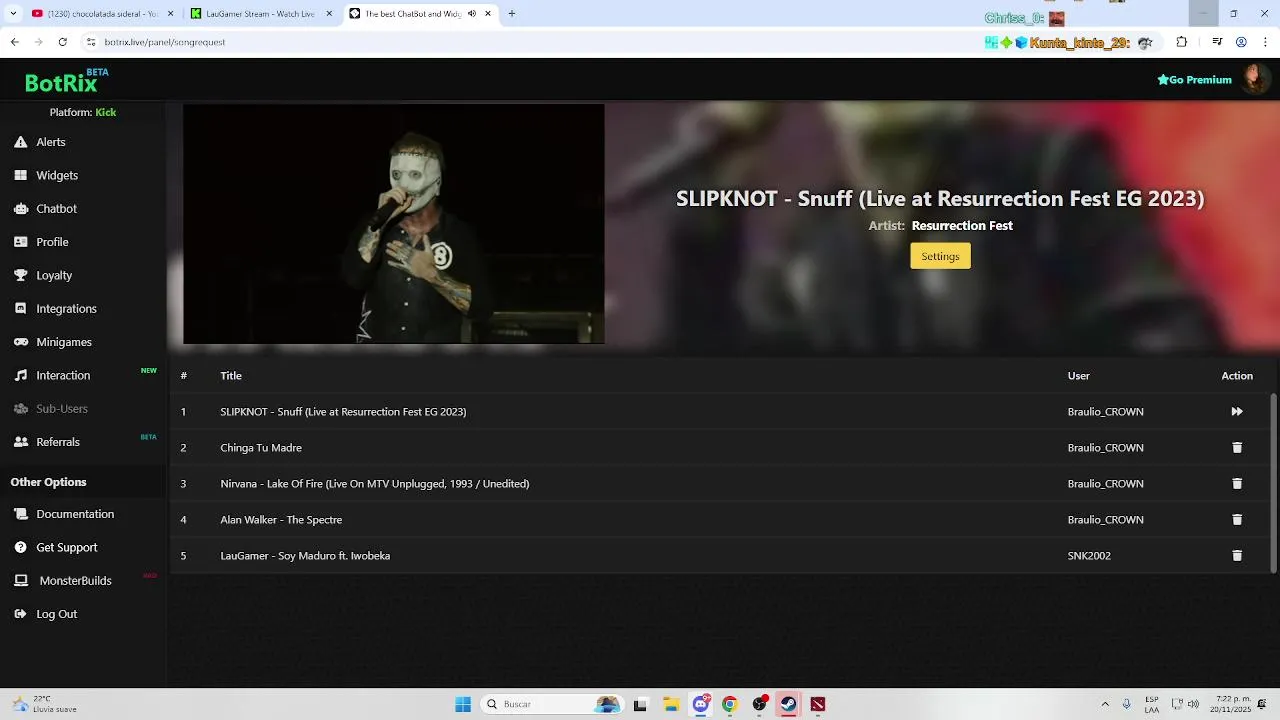
Task: Switch to the YouTube chocolatada sideral tab
Action: [x=102, y=14]
